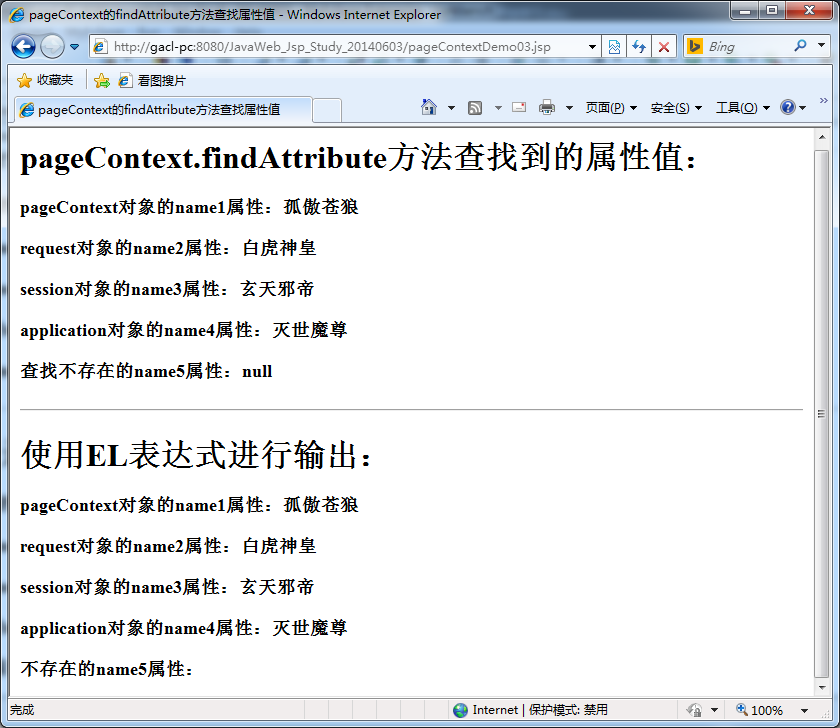Expand the address bar history dropdown

pyautogui.click(x=592, y=47)
